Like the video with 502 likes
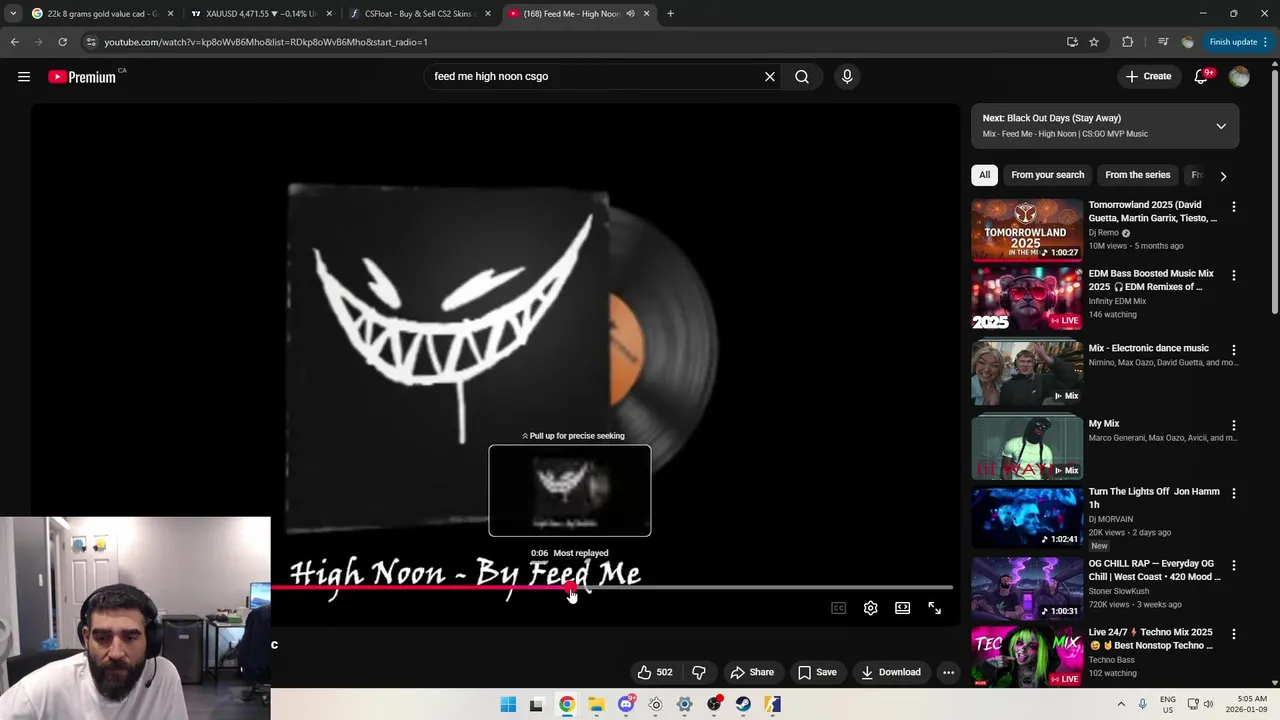This screenshot has height=720, width=1280. [x=655, y=672]
